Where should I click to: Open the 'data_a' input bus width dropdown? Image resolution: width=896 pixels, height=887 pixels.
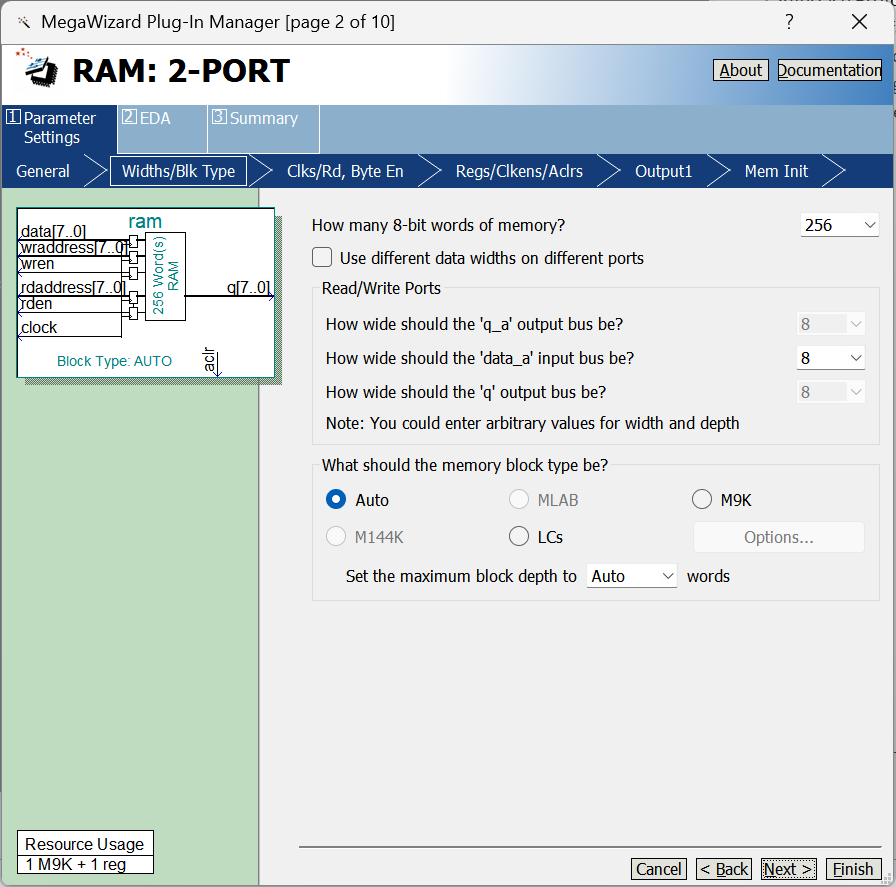click(830, 358)
